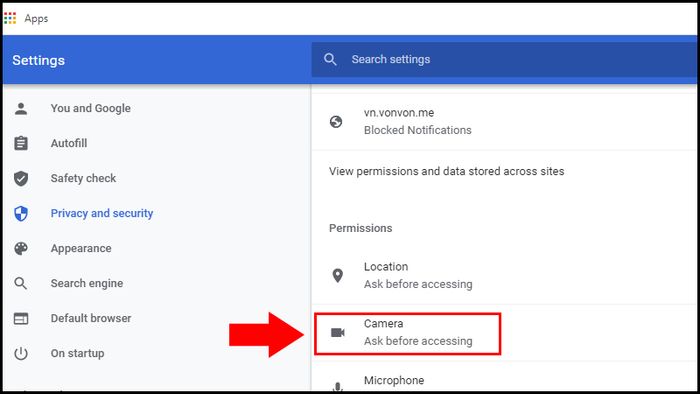
Task: Click the Settings page title
Action: coord(38,60)
